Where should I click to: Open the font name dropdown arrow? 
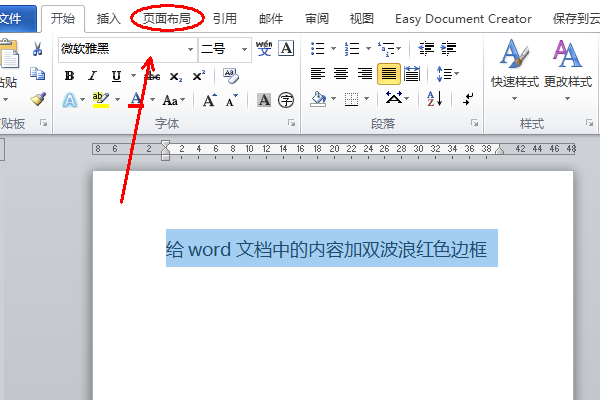pyautogui.click(x=190, y=49)
